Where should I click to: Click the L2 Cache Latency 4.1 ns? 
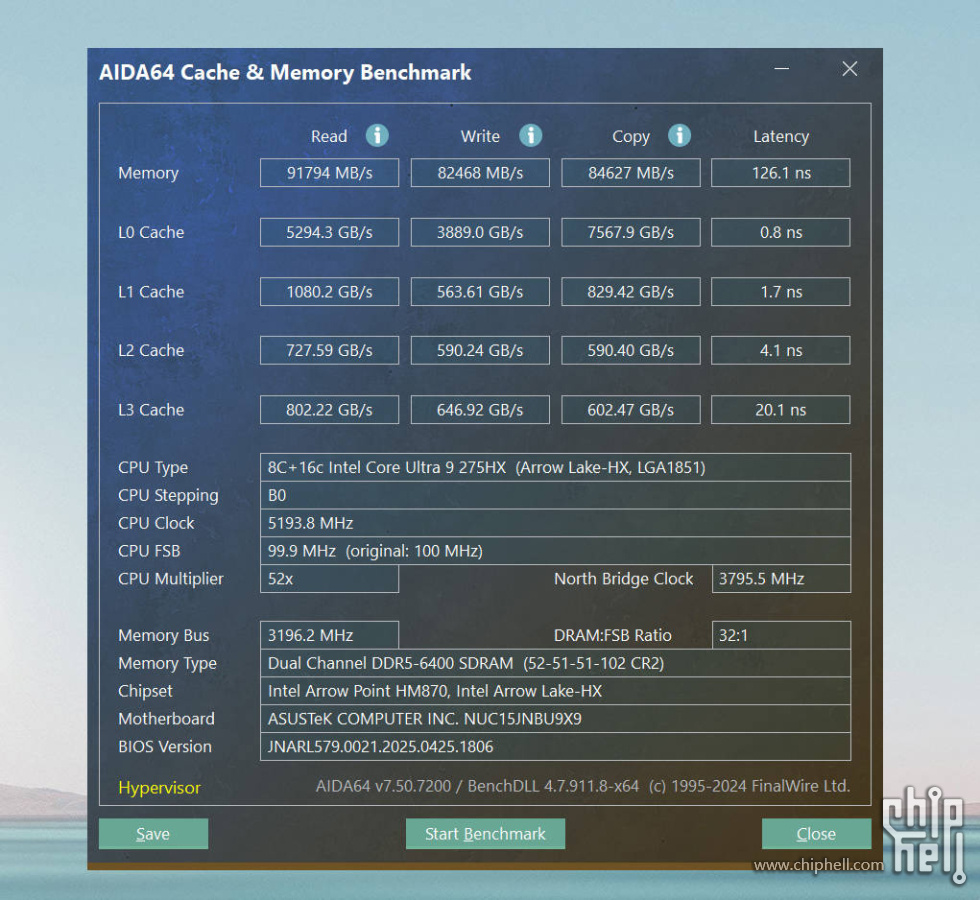[781, 351]
